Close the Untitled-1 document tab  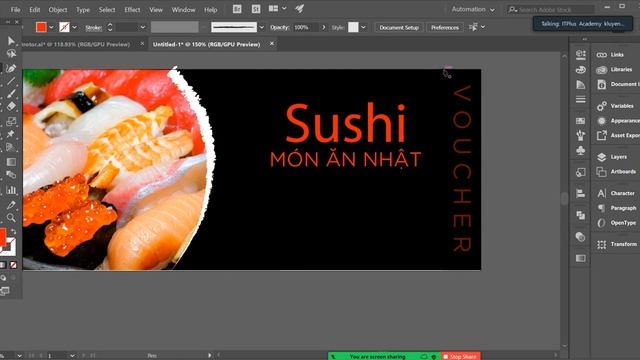[272, 44]
